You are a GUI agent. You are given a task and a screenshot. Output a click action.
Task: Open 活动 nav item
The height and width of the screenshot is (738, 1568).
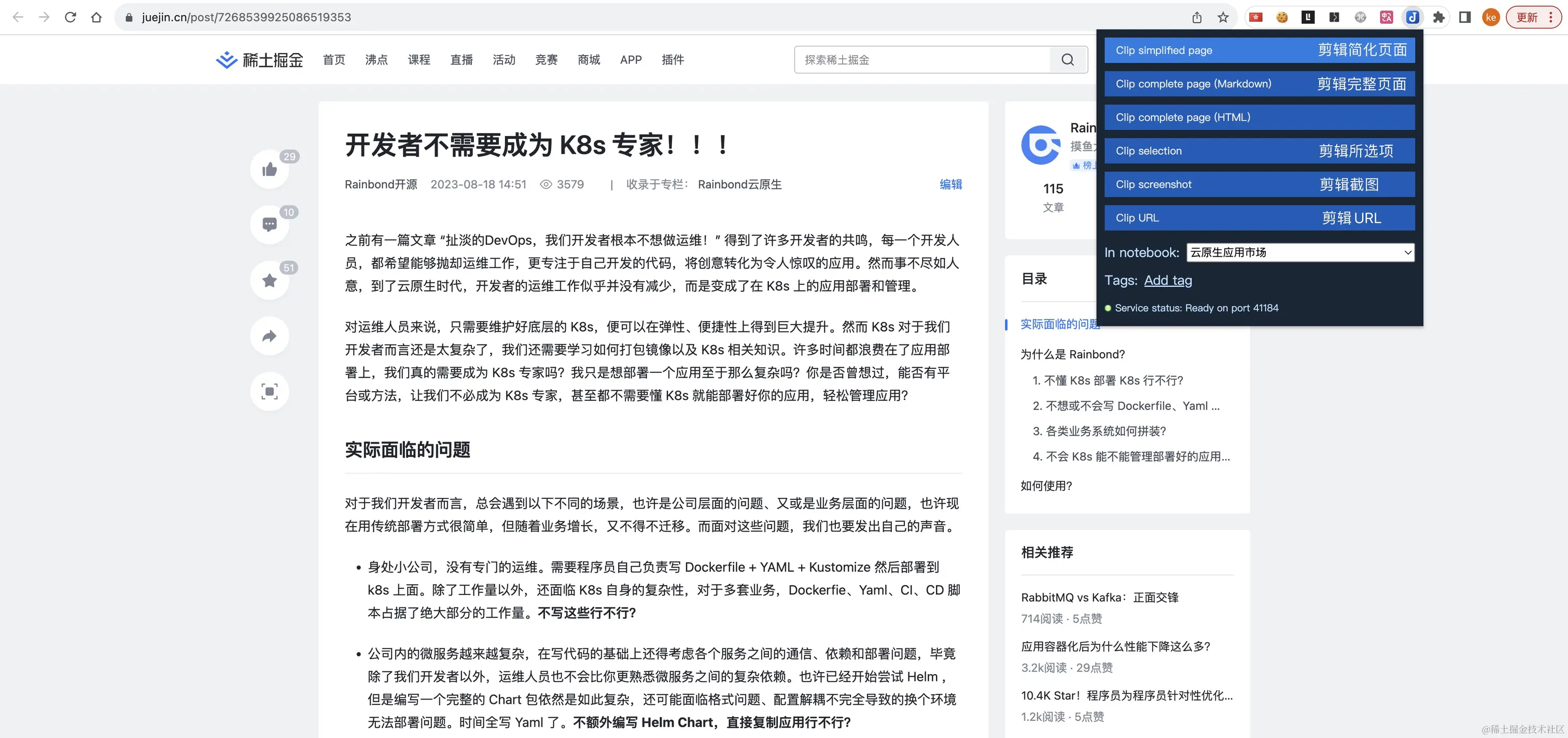tap(504, 60)
